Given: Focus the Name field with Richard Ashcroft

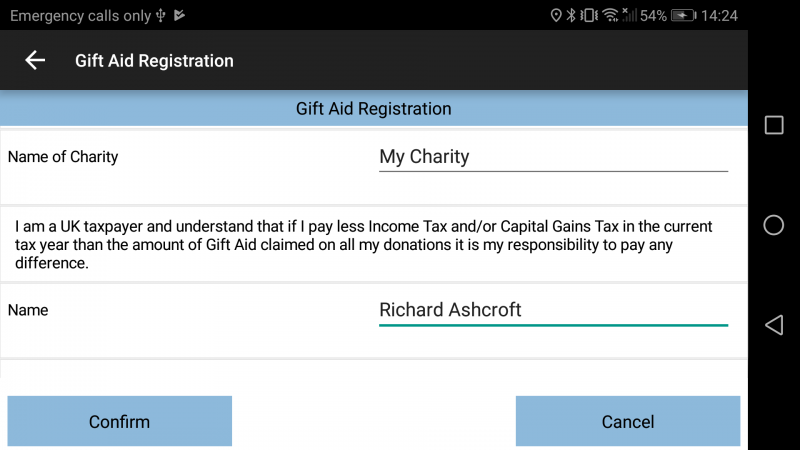Looking at the screenshot, I should [553, 310].
